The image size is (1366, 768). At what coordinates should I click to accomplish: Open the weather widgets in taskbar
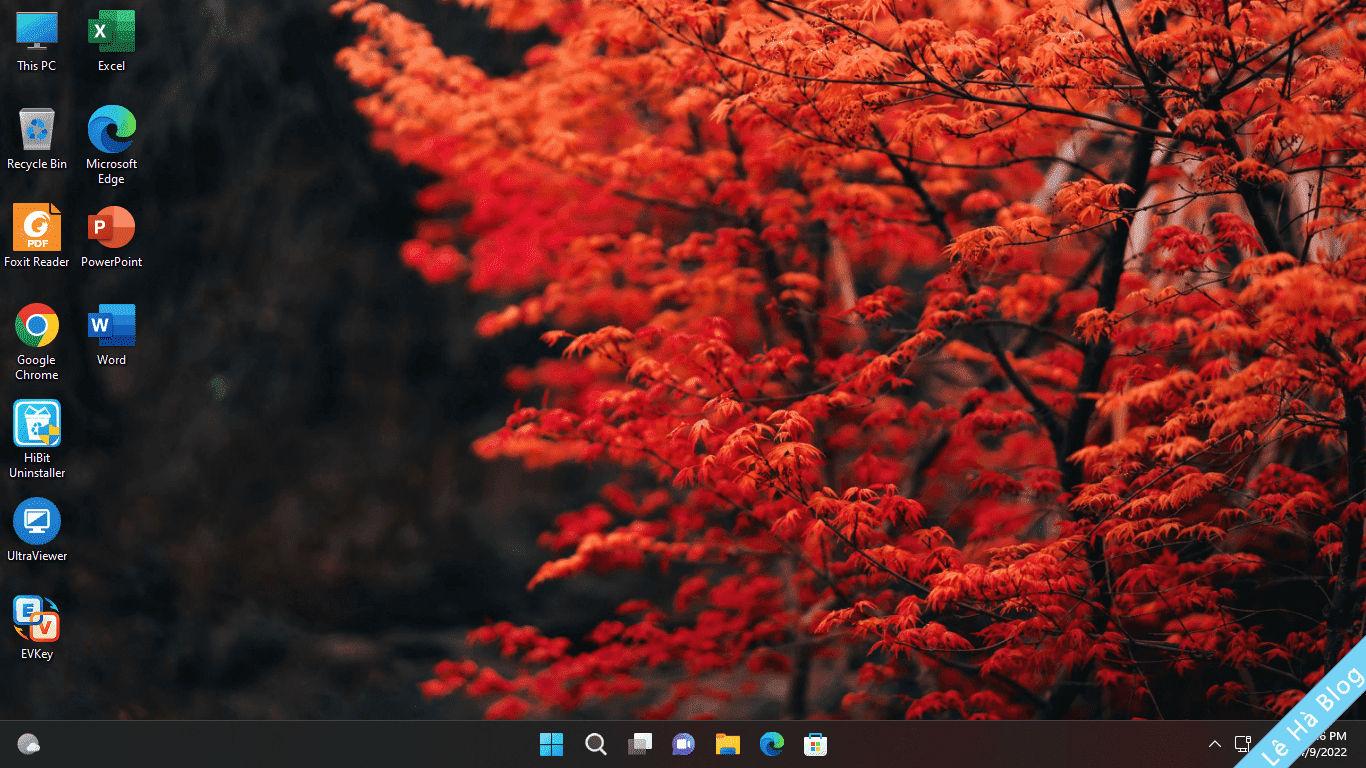[29, 744]
